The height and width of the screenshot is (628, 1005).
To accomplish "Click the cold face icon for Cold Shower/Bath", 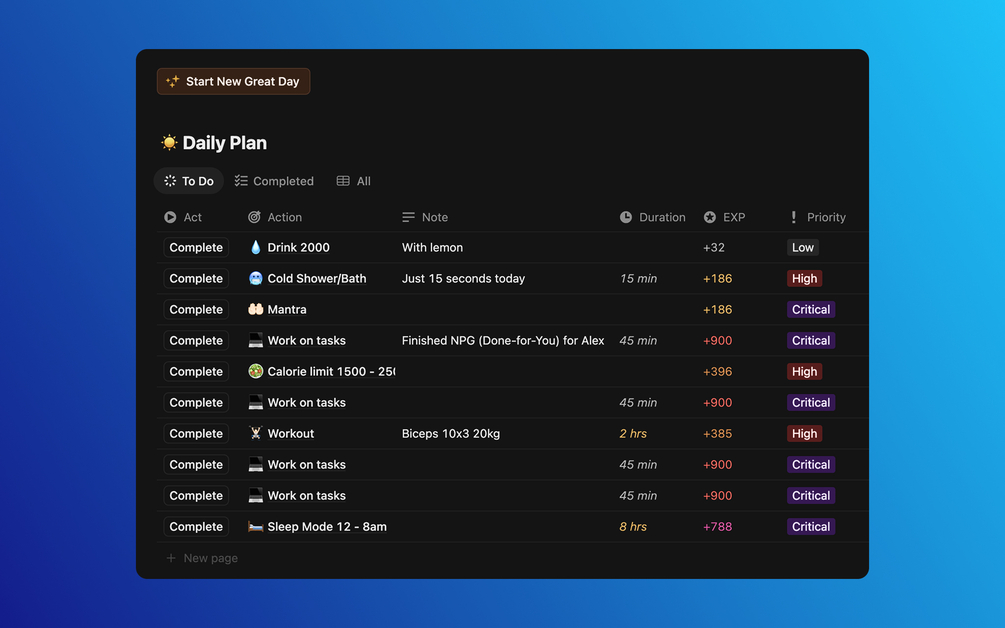I will click(256, 278).
